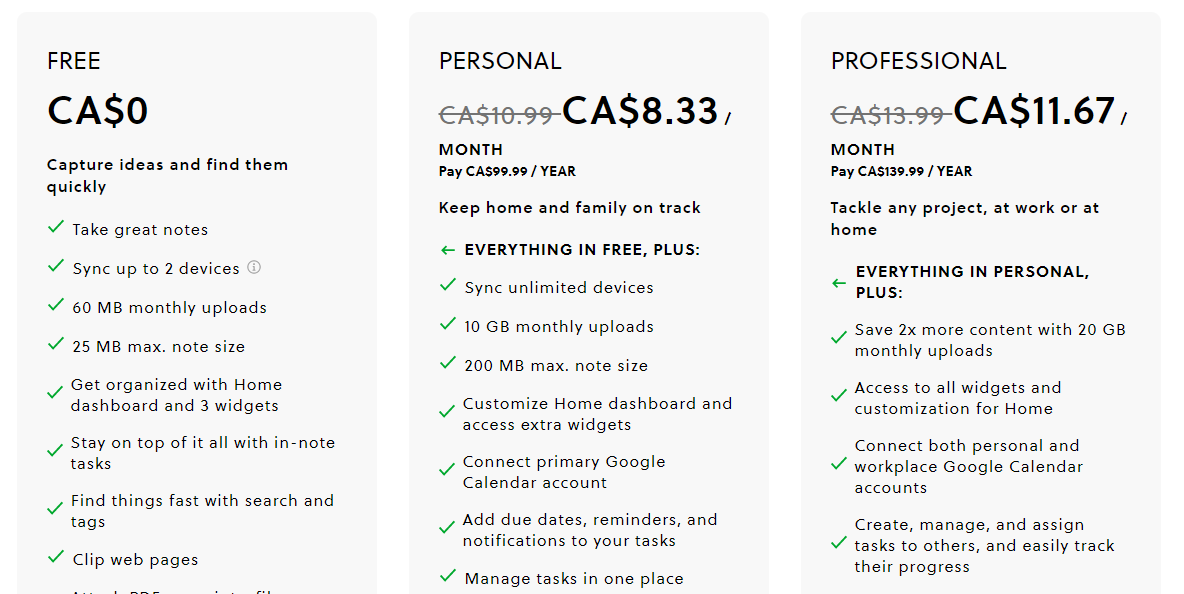Click the checkmark next to Manage tasks in one place
This screenshot has width=1184, height=594.
(x=448, y=577)
